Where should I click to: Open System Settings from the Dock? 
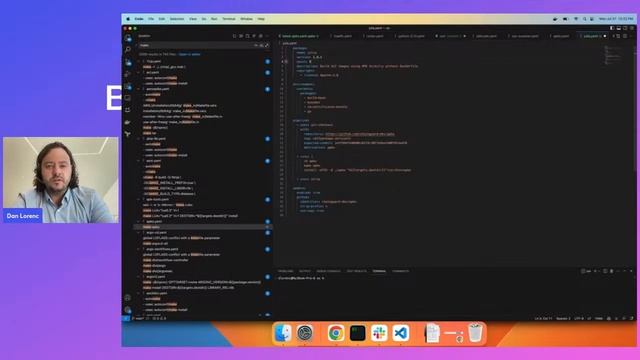305,333
